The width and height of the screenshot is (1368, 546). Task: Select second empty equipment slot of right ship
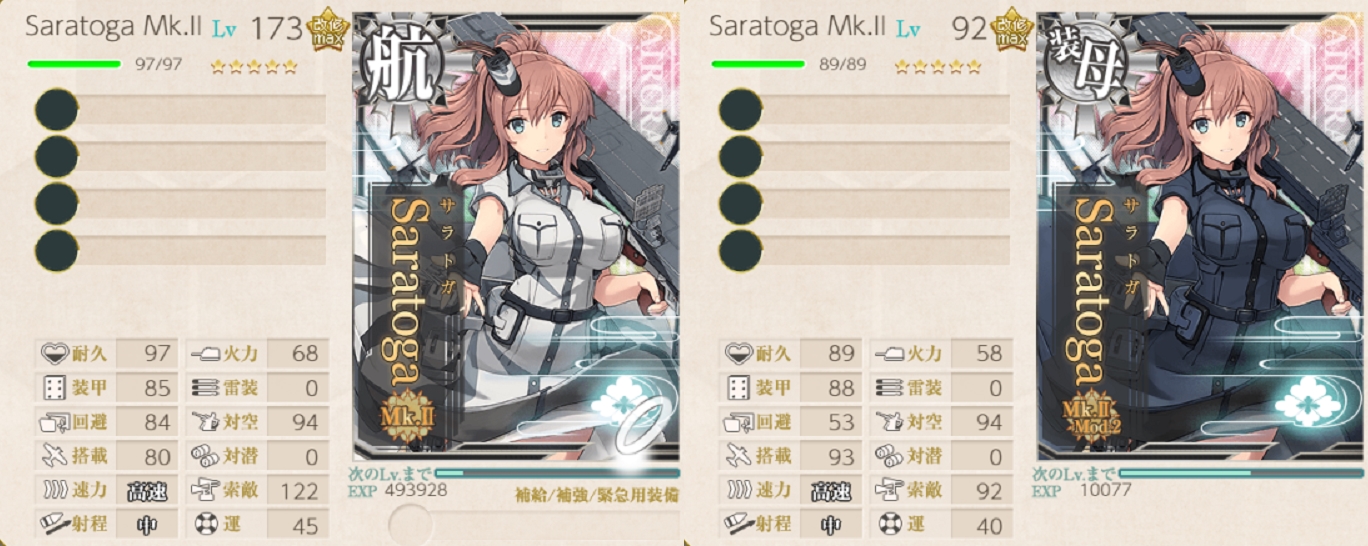(865, 156)
